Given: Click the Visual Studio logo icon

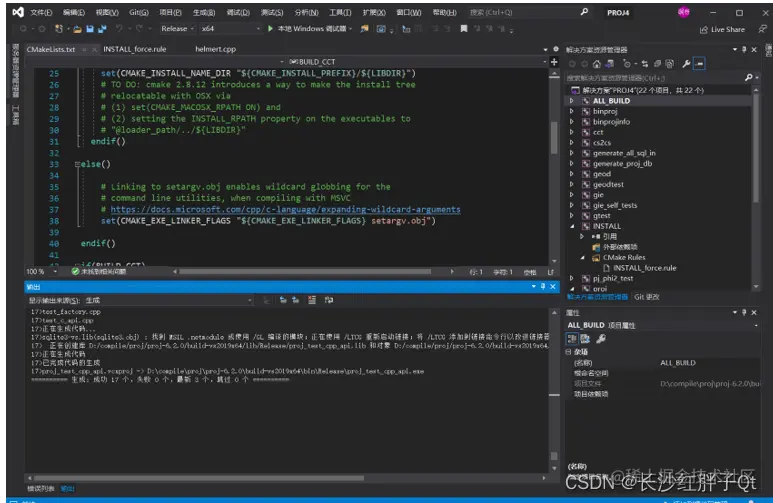Looking at the screenshot, I should pyautogui.click(x=18, y=12).
